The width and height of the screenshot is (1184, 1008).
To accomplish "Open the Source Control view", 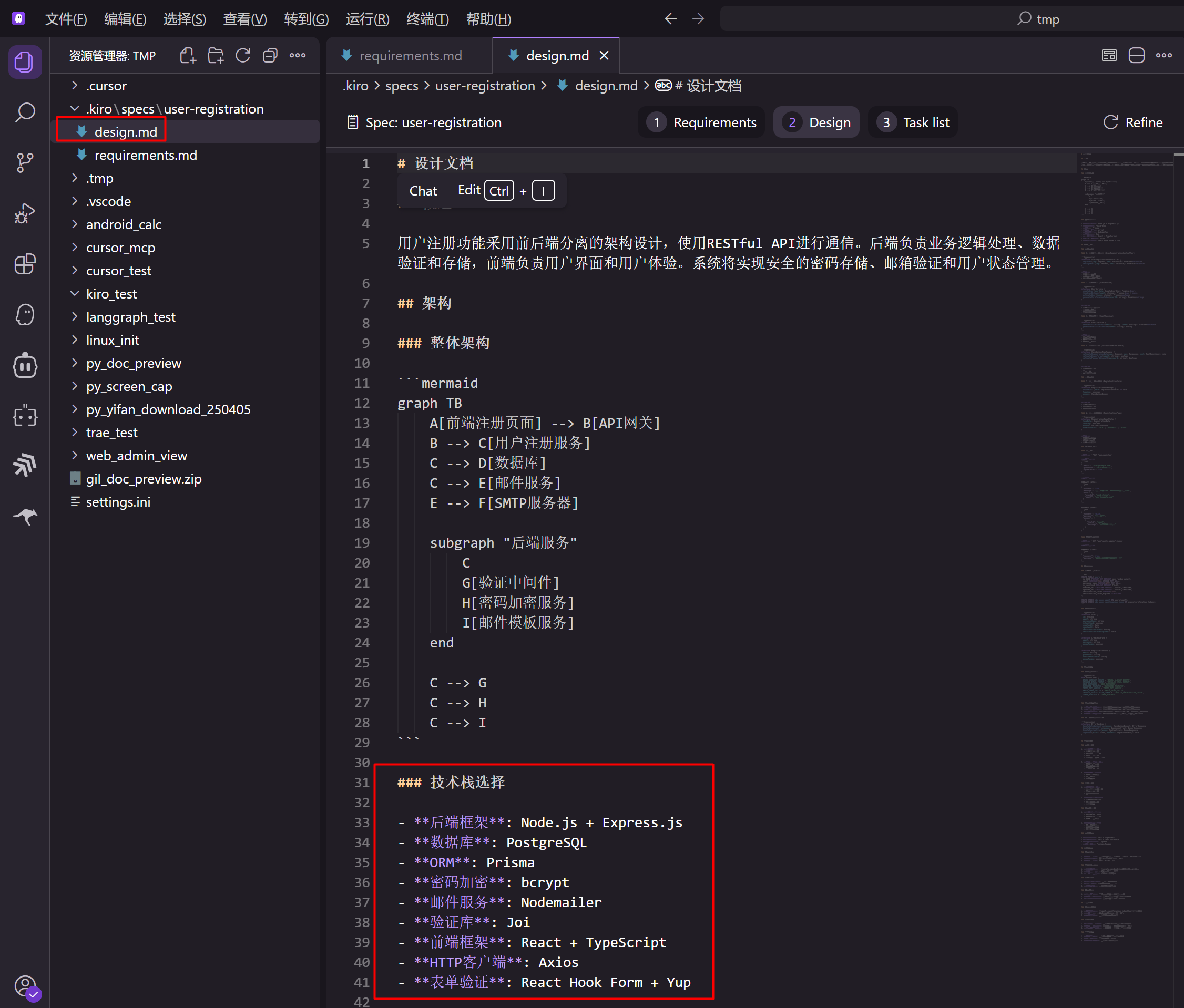I will [x=25, y=163].
